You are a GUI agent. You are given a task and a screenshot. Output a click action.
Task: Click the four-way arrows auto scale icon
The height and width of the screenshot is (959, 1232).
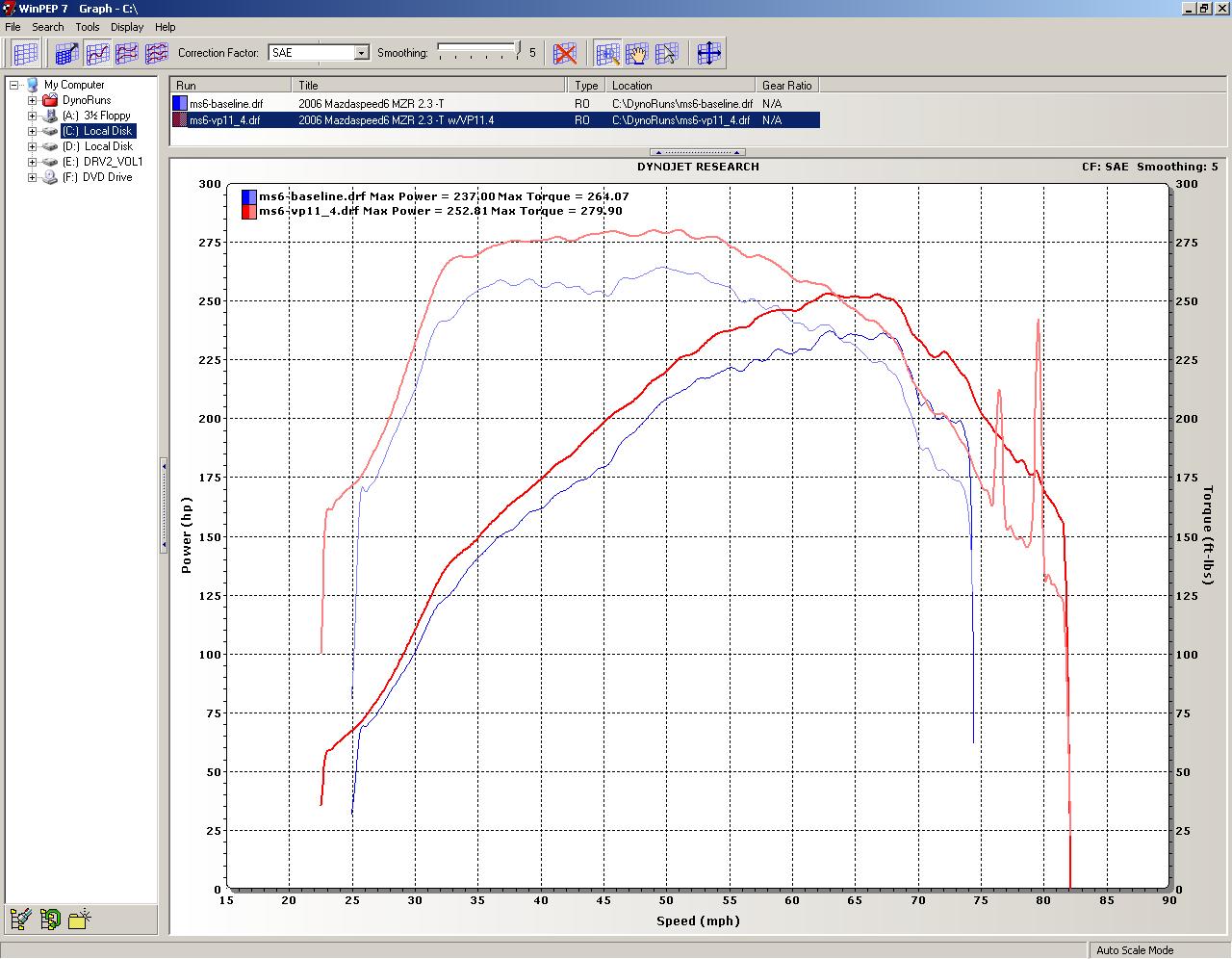coord(708,53)
